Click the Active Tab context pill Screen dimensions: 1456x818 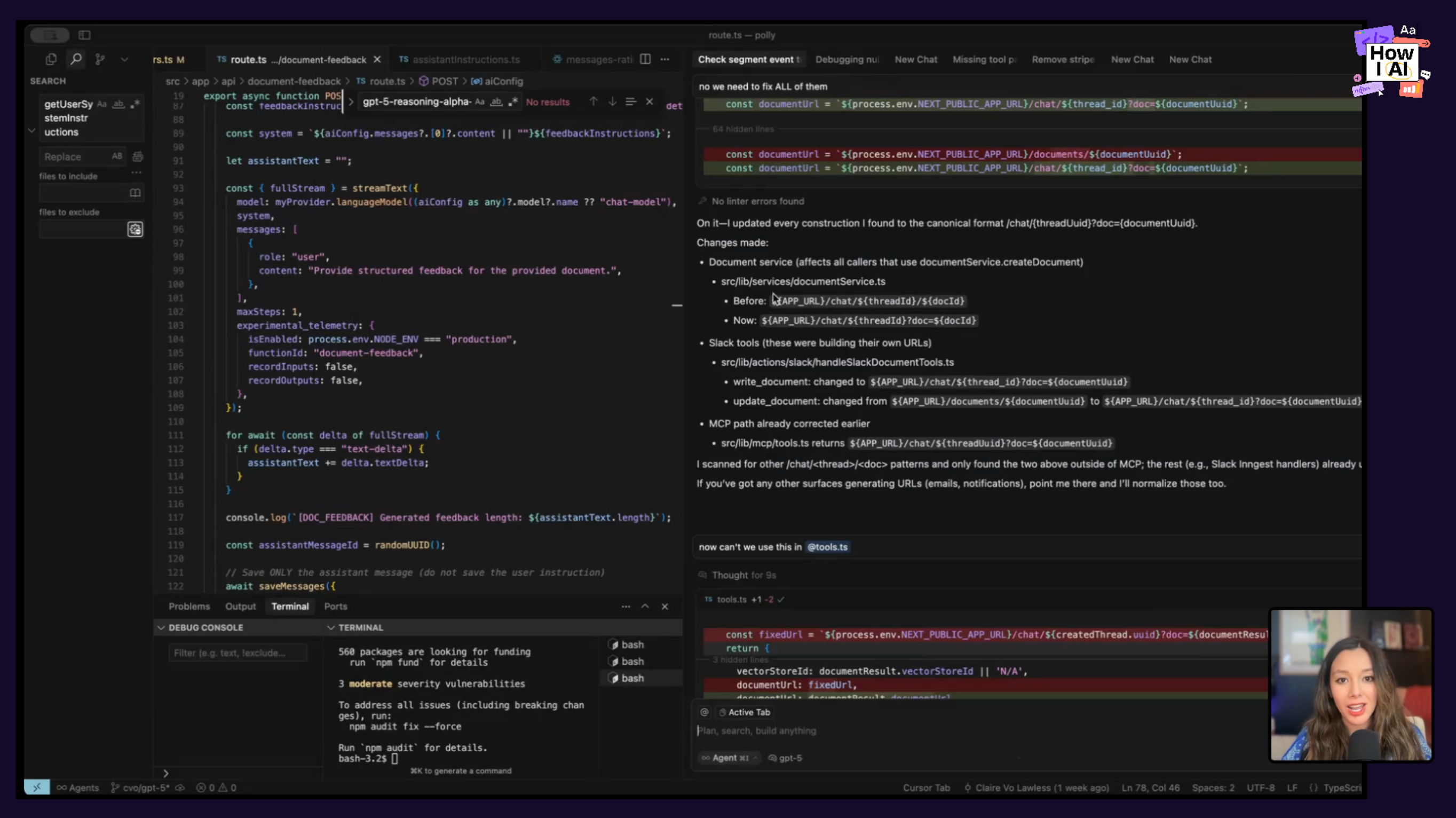click(x=745, y=712)
